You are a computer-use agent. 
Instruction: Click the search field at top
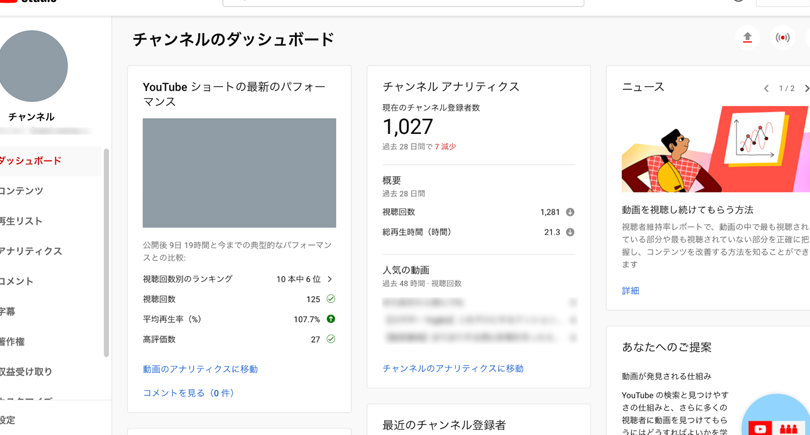coord(403,3)
